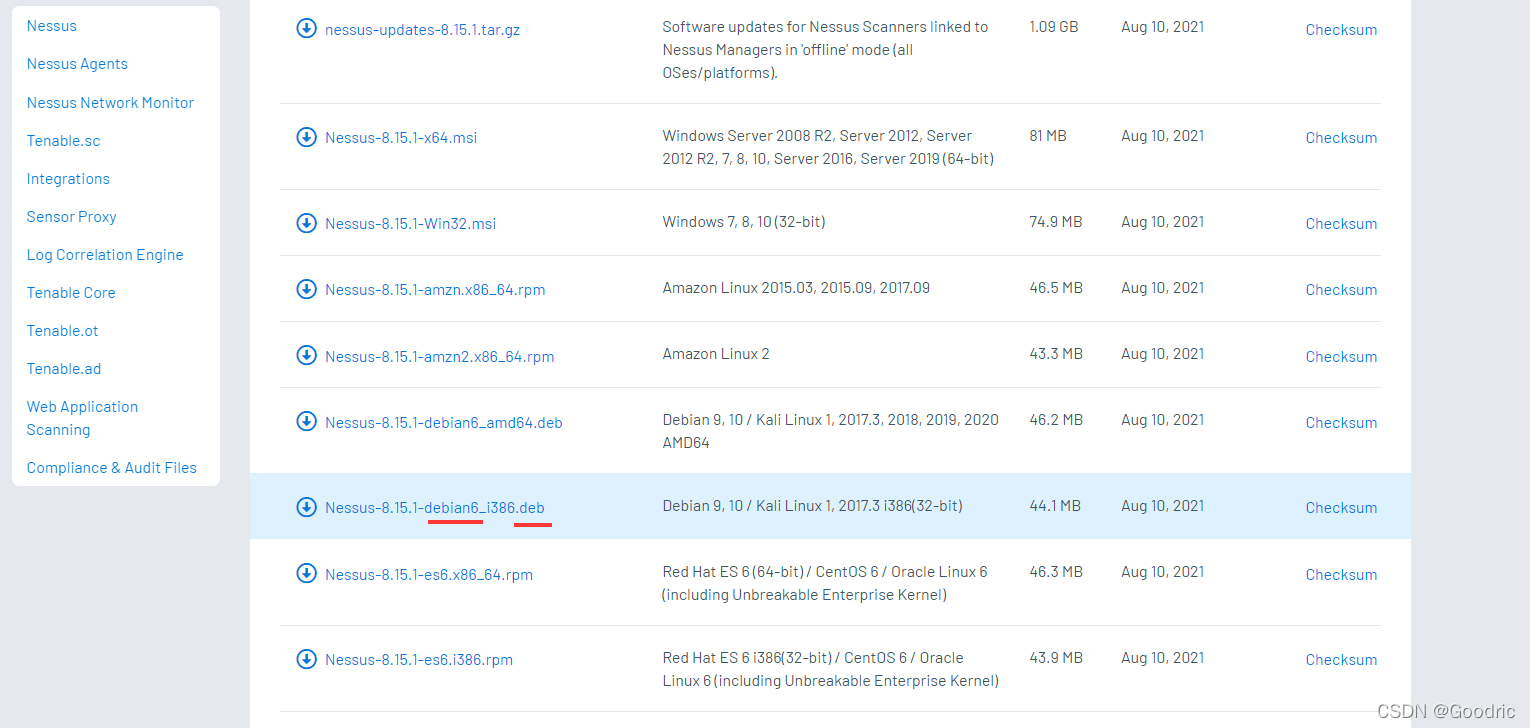The height and width of the screenshot is (728, 1530).
Task: Click the '74.9 MB' file size
Action: pos(1056,222)
